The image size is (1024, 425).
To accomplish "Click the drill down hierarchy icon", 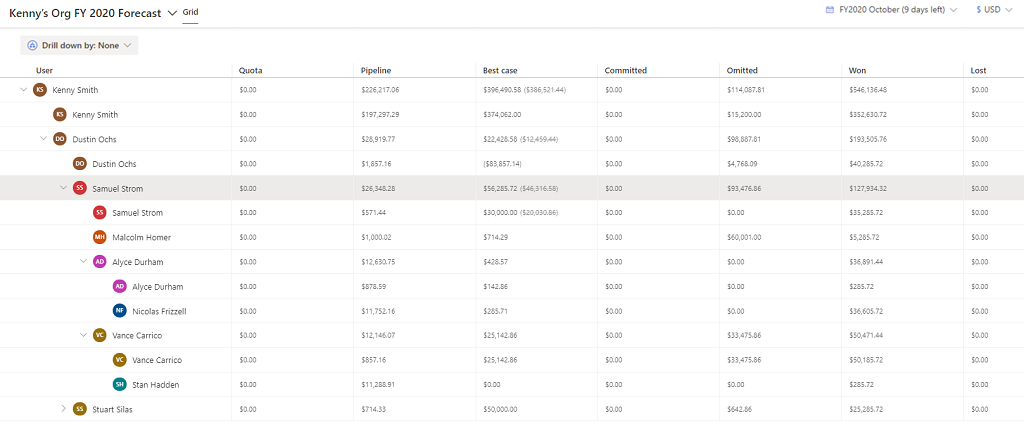I will pyautogui.click(x=32, y=45).
